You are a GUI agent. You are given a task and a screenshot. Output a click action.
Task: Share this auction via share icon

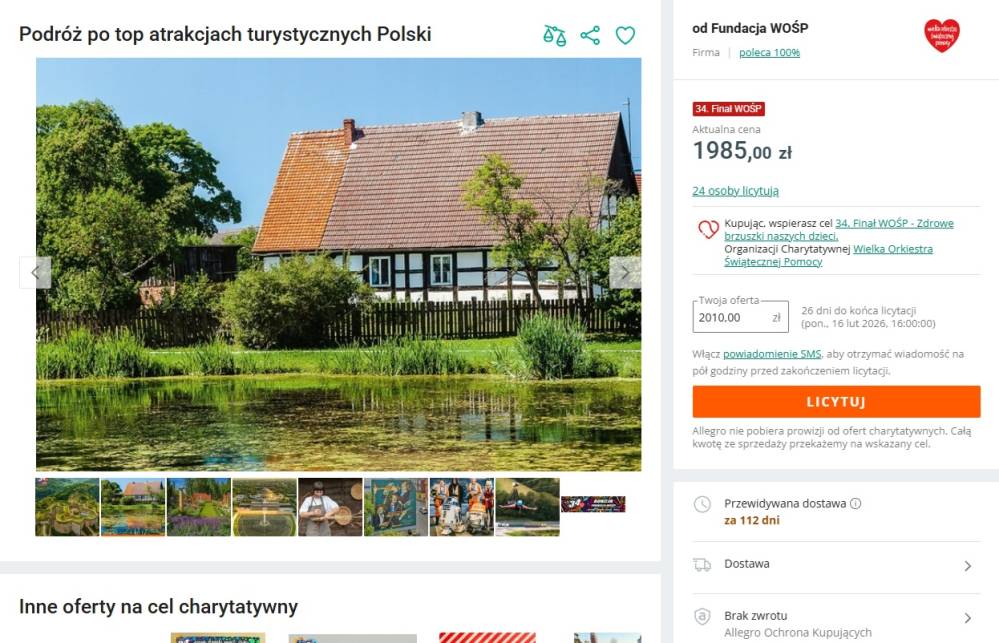(x=590, y=35)
